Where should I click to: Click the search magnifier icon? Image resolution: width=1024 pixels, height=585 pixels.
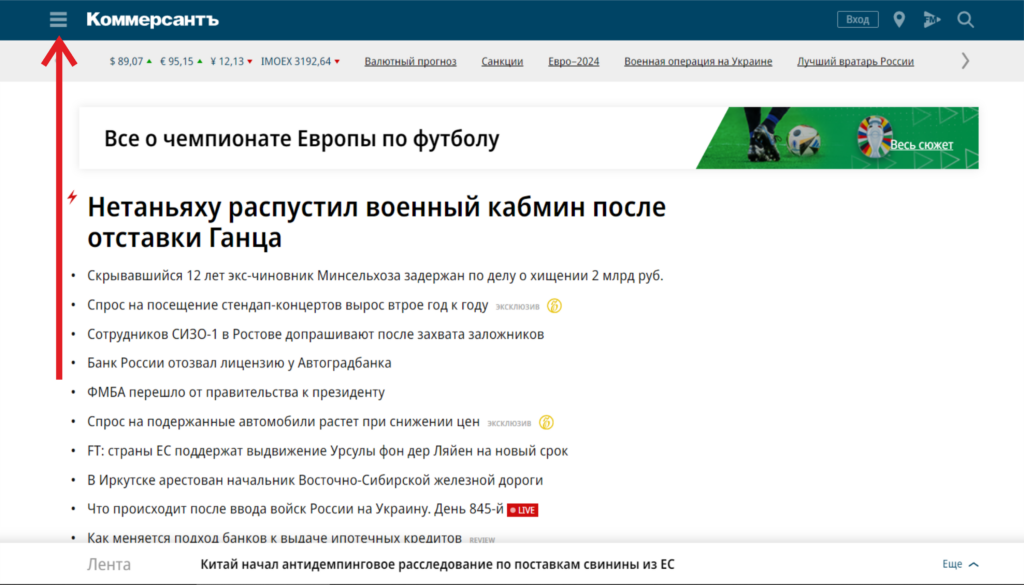965,20
